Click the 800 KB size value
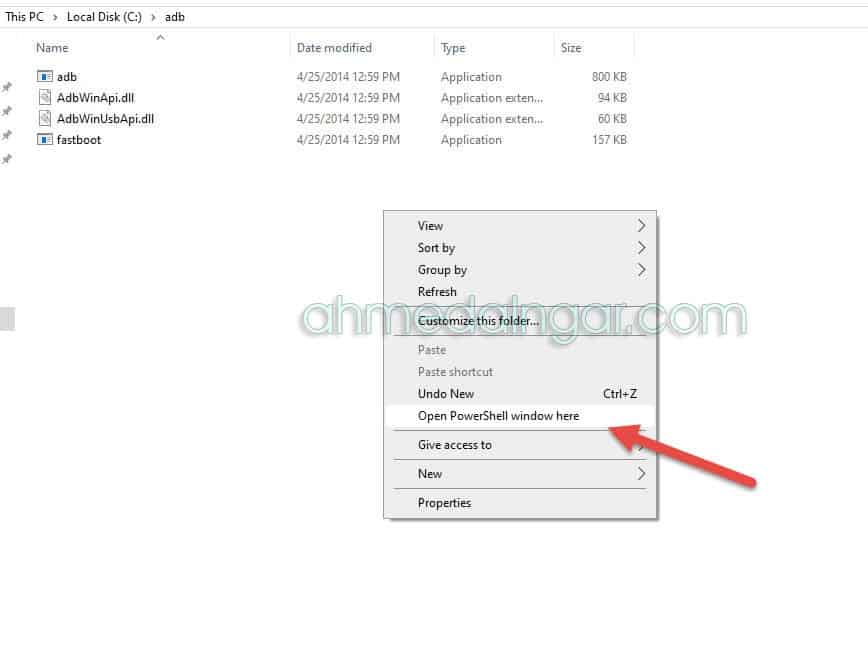 pyautogui.click(x=609, y=76)
